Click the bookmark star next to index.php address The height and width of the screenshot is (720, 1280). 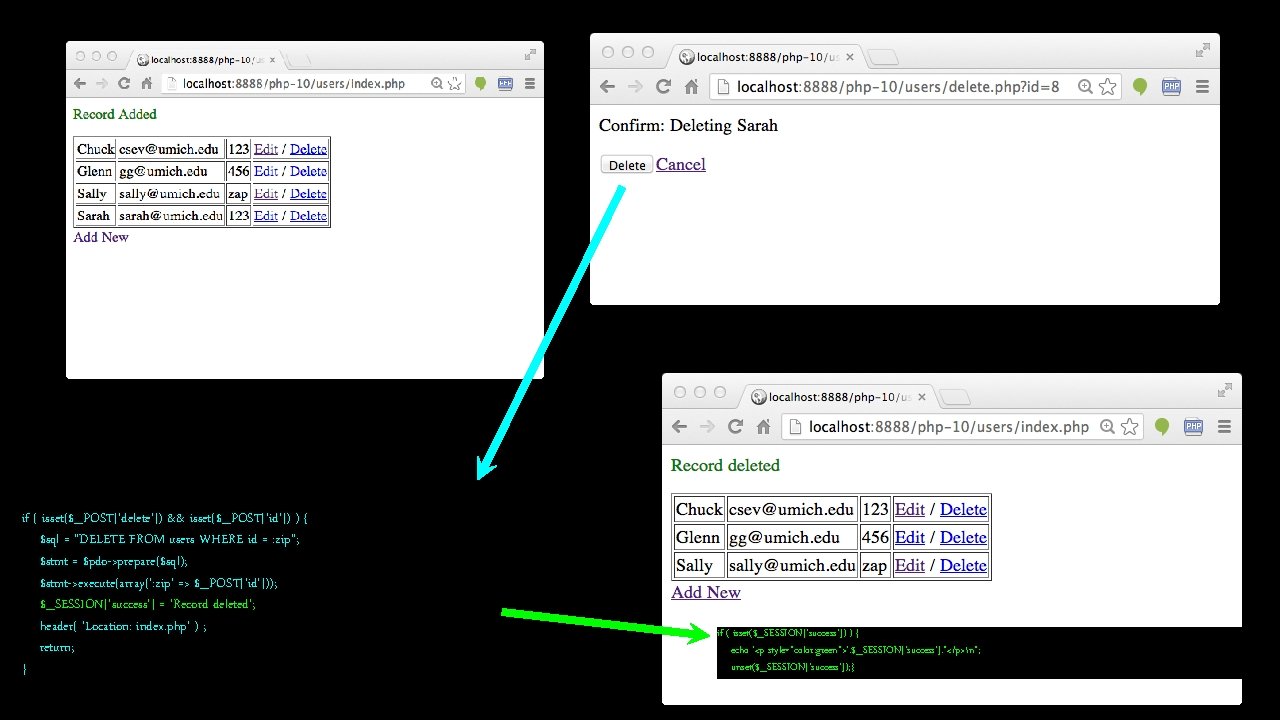tap(1130, 426)
